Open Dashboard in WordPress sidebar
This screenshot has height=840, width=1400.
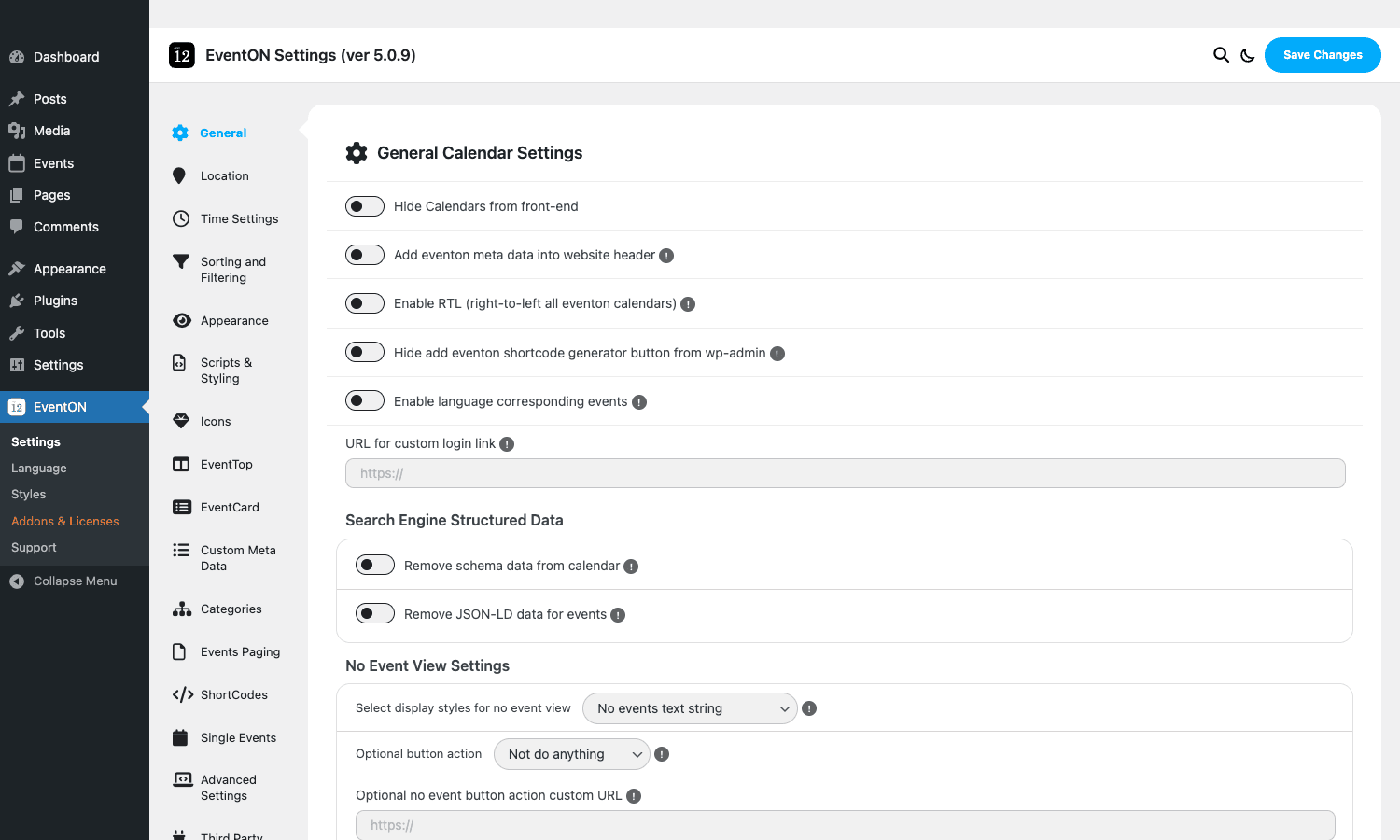[x=75, y=57]
